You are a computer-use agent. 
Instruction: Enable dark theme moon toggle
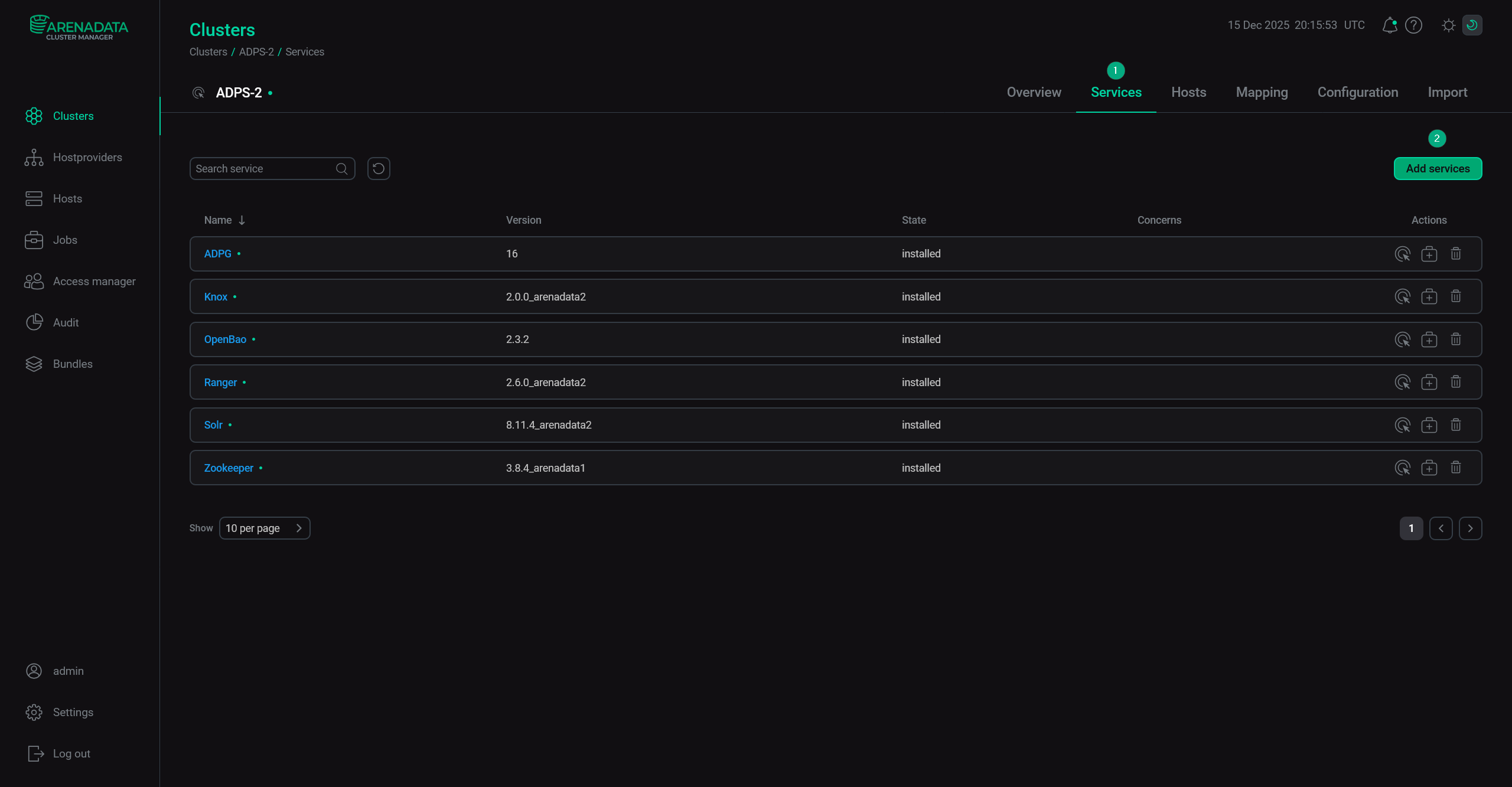(x=1472, y=25)
